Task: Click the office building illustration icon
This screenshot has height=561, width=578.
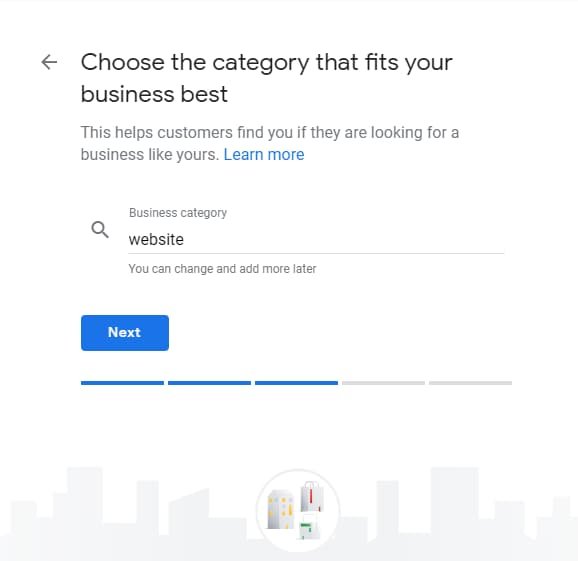Action: (281, 509)
